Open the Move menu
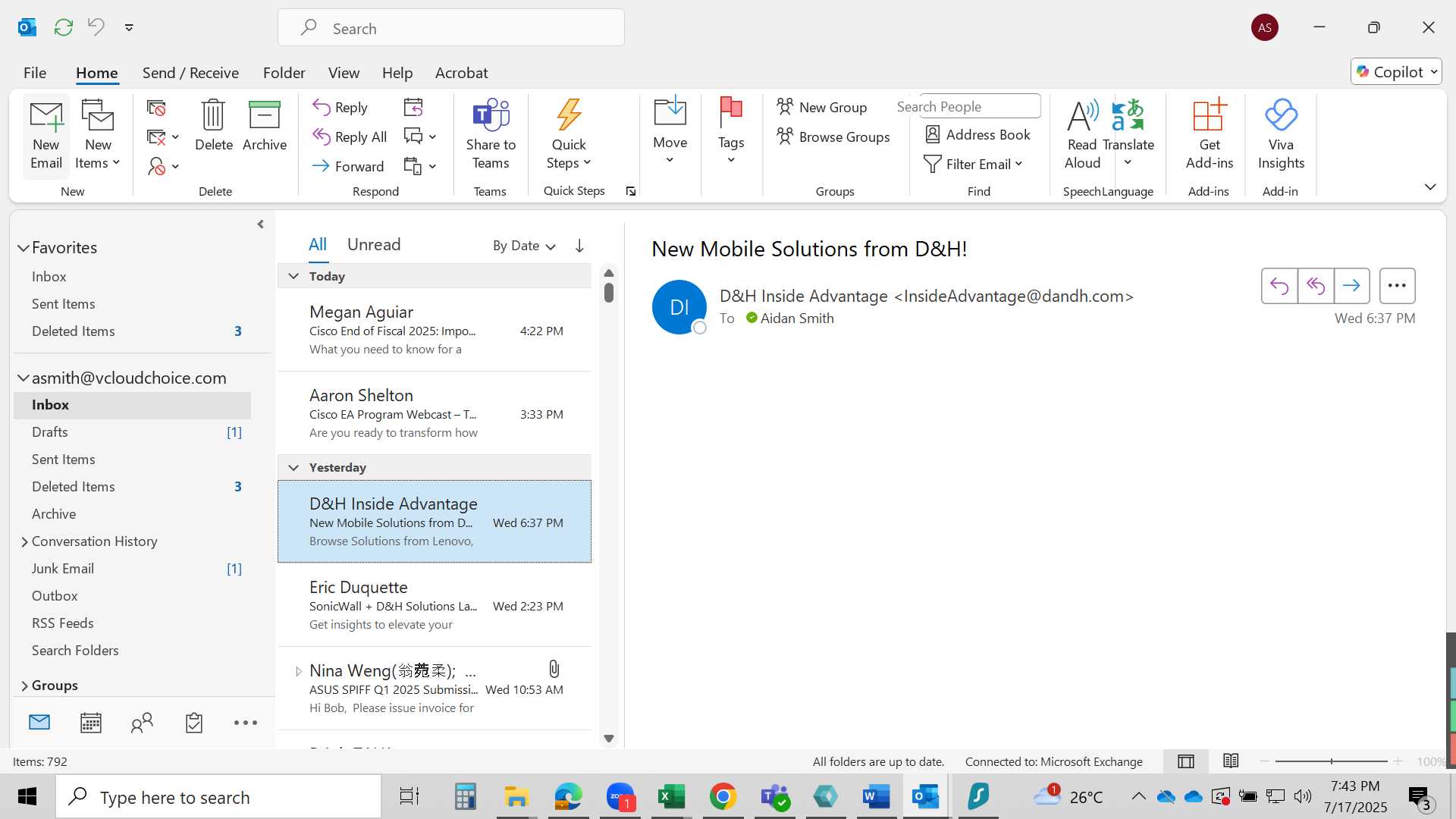1456x819 pixels. coord(670,131)
